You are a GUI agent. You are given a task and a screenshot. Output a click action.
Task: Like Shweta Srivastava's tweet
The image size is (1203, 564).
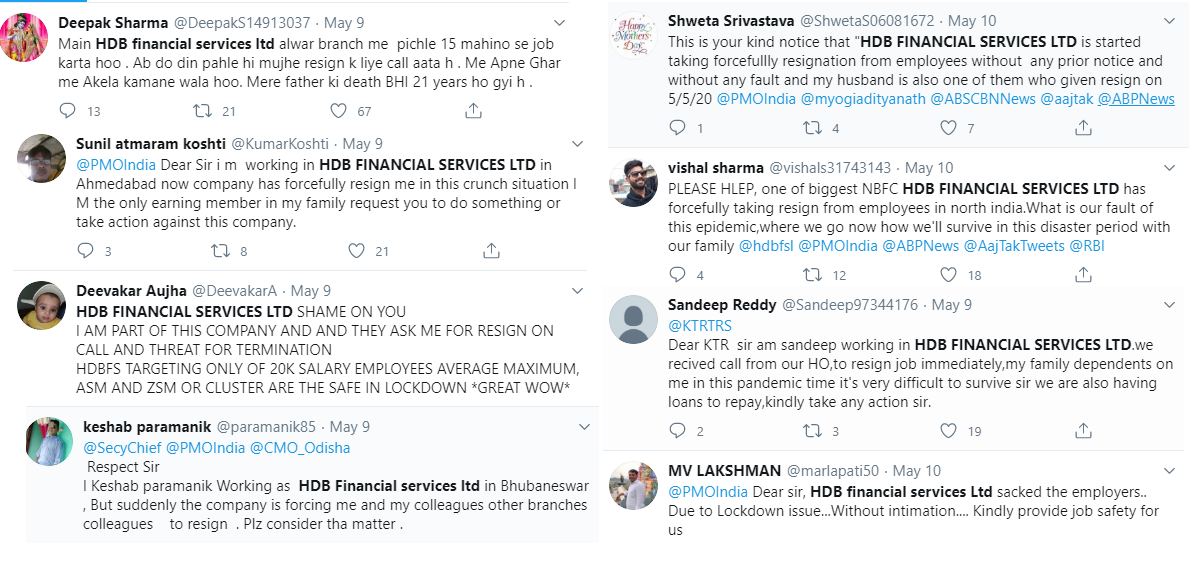(x=948, y=127)
